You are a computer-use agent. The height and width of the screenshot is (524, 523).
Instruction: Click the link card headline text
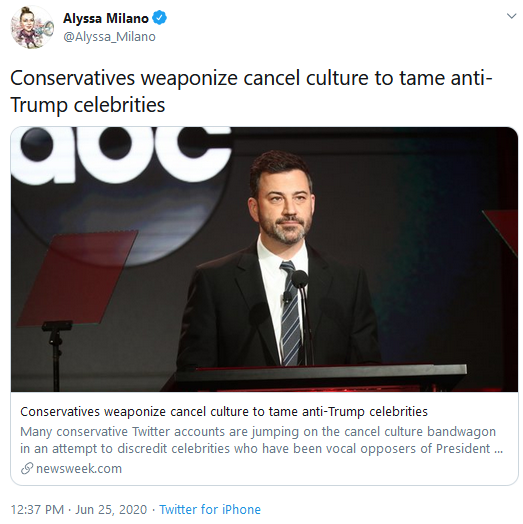point(224,411)
